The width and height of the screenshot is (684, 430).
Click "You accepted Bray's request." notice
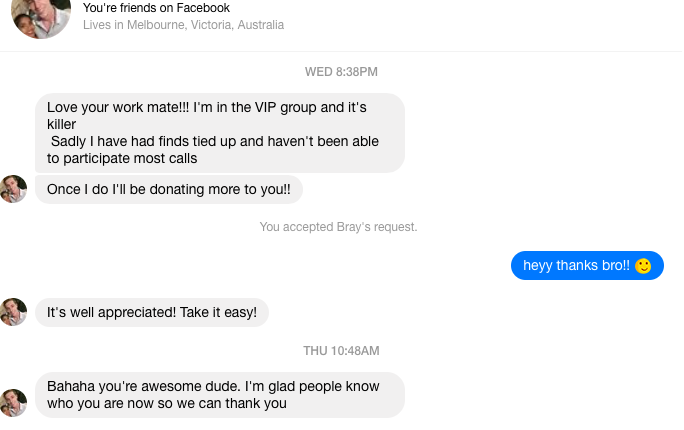(338, 227)
